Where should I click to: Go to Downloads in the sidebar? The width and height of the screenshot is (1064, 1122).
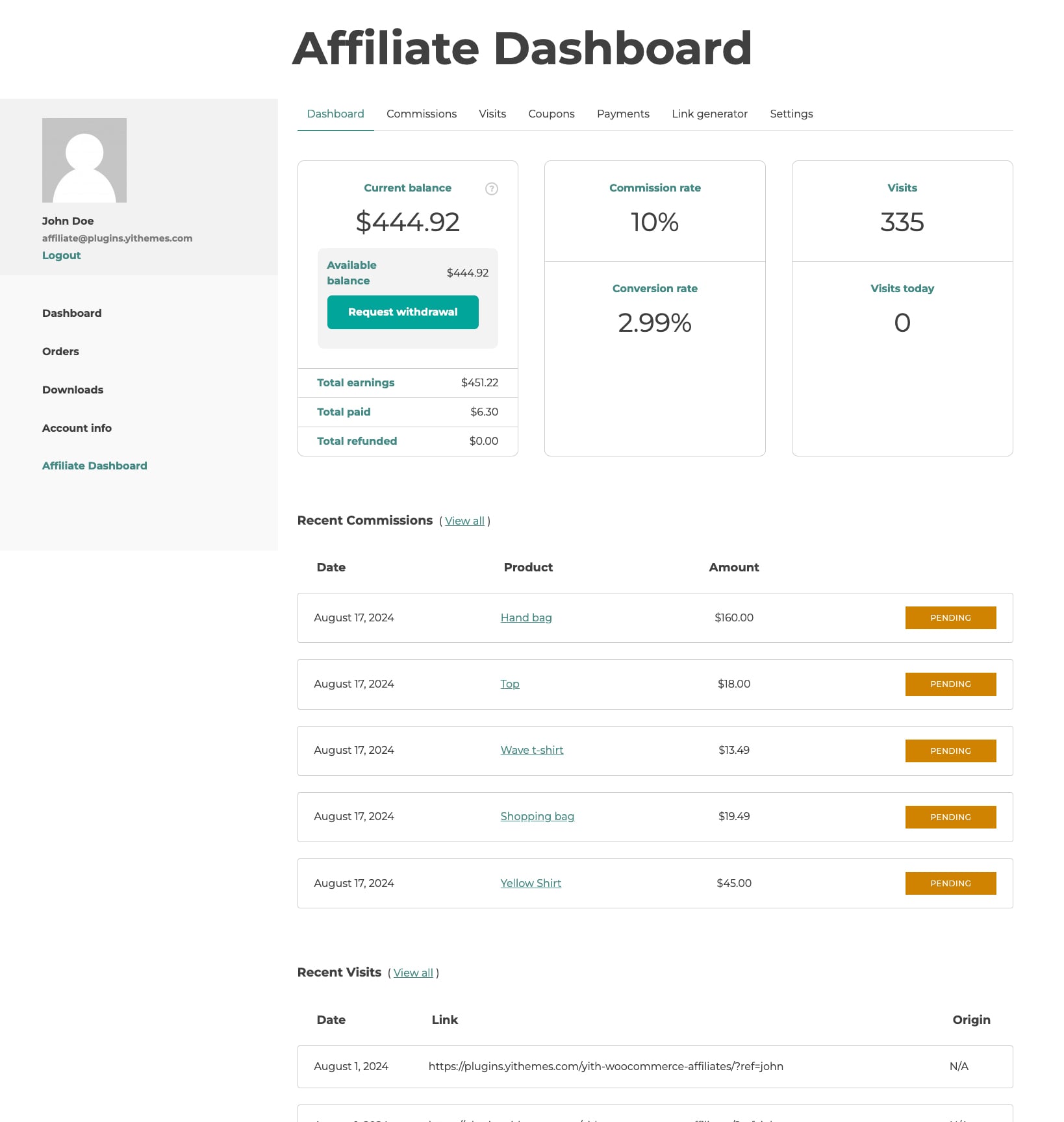pyautogui.click(x=73, y=390)
